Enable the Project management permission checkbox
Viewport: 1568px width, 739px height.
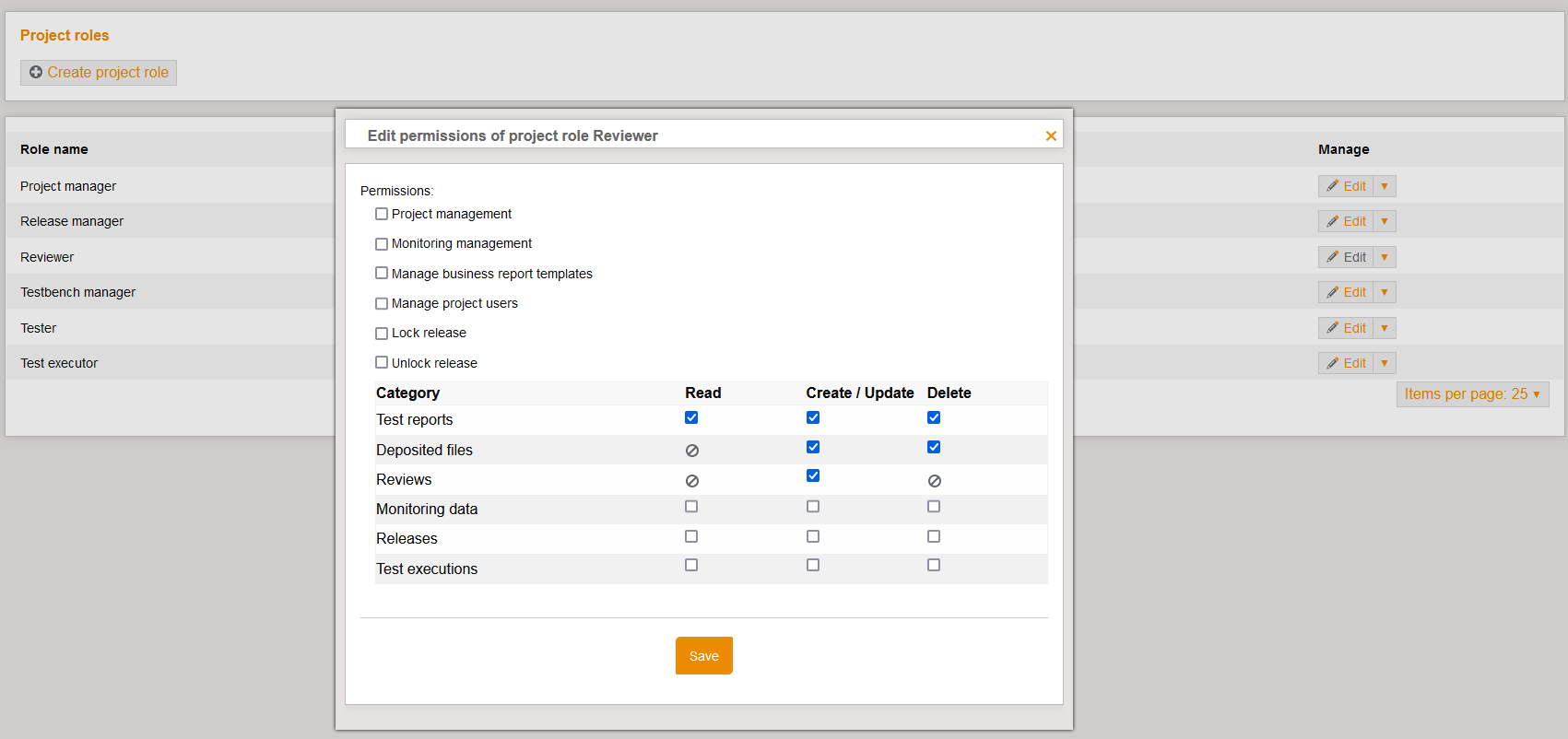[382, 214]
